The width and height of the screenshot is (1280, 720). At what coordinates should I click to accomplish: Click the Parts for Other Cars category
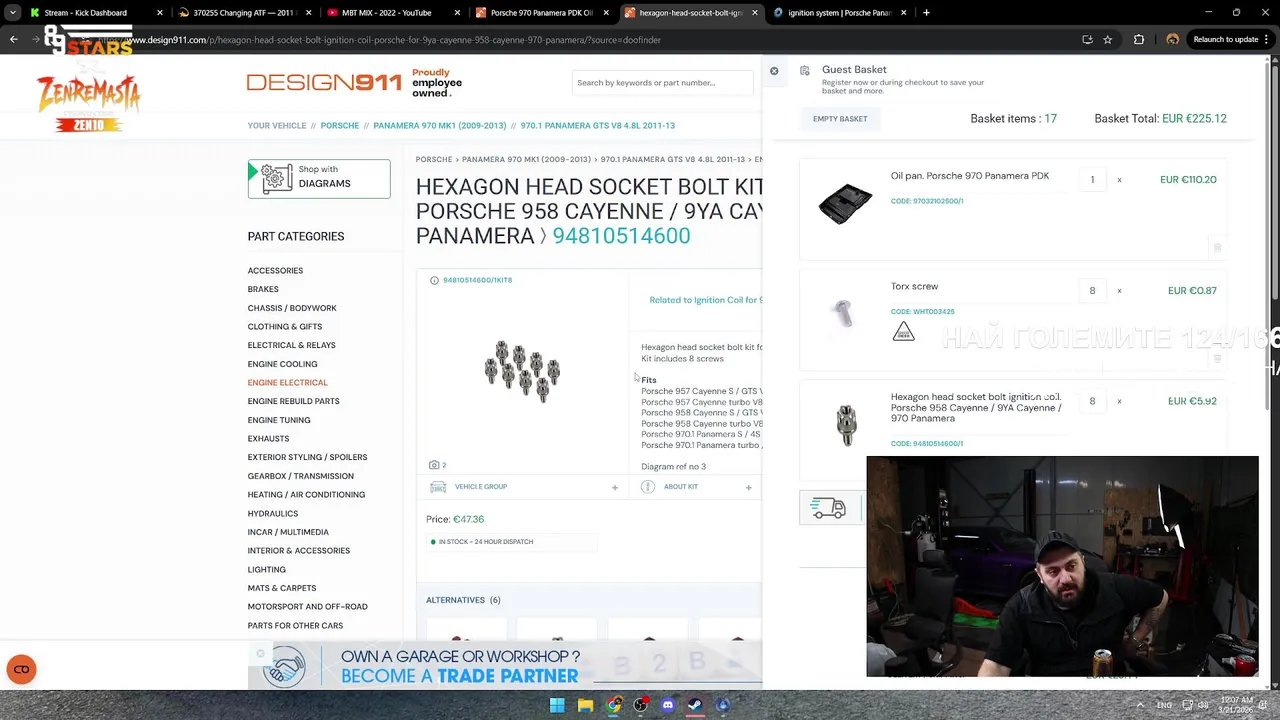(295, 626)
